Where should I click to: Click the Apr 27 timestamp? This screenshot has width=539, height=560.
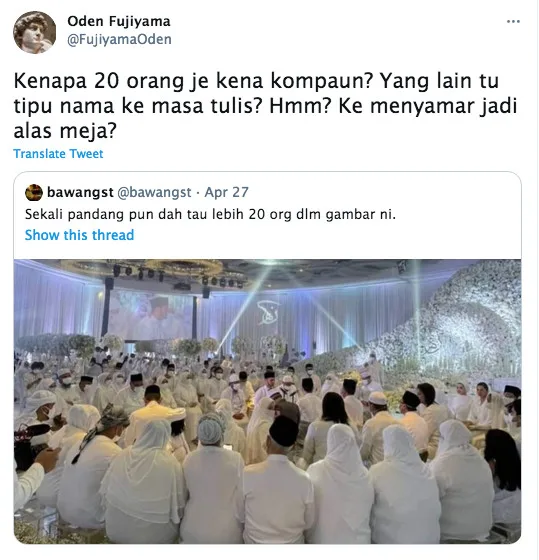(x=226, y=192)
